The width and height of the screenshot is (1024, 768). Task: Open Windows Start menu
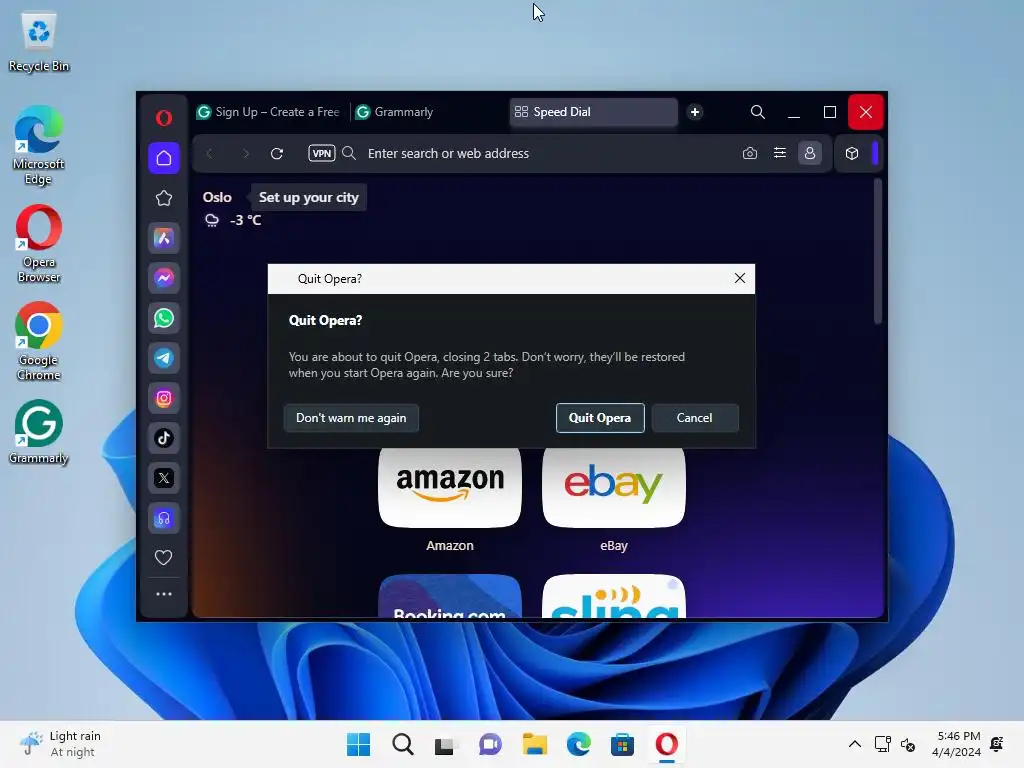[358, 744]
